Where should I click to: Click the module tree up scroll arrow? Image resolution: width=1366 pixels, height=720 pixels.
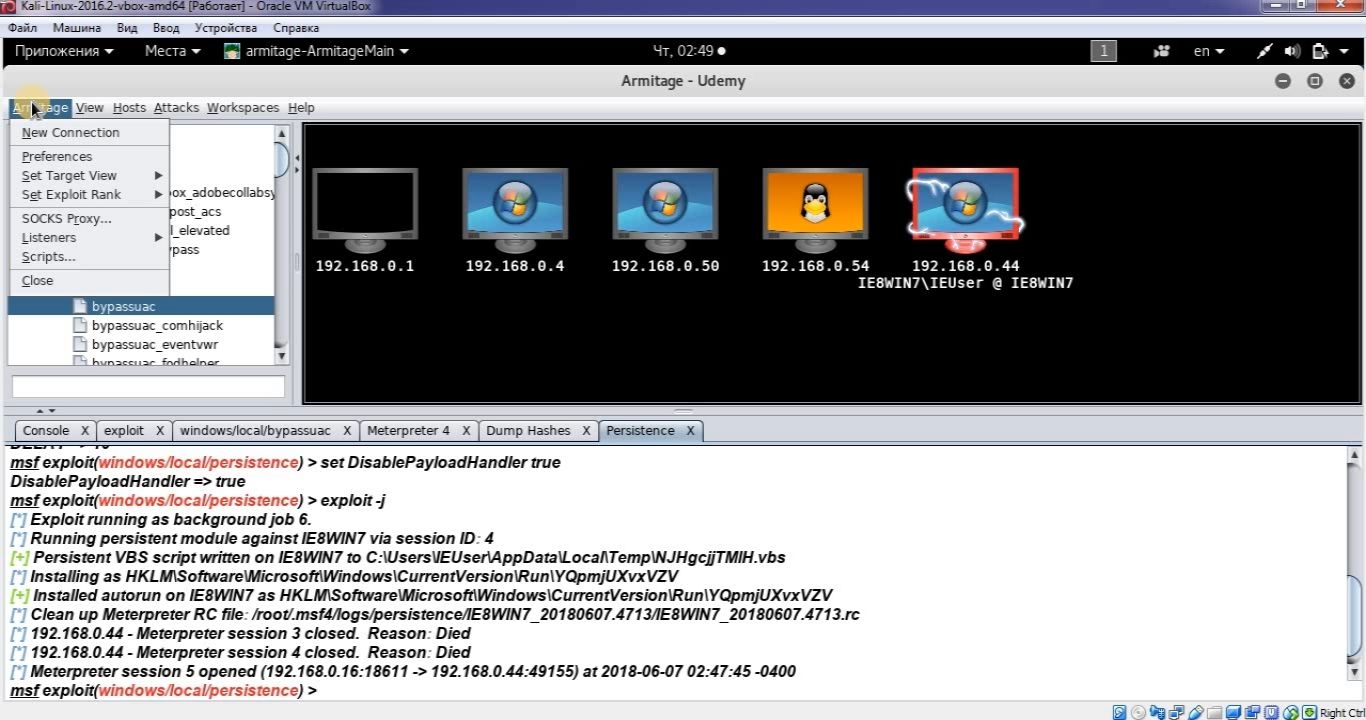tap(281, 133)
